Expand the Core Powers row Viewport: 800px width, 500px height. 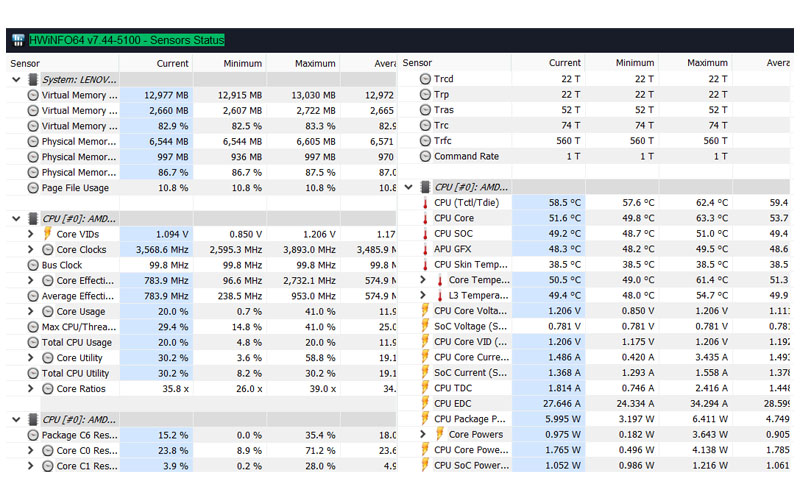pyautogui.click(x=423, y=434)
